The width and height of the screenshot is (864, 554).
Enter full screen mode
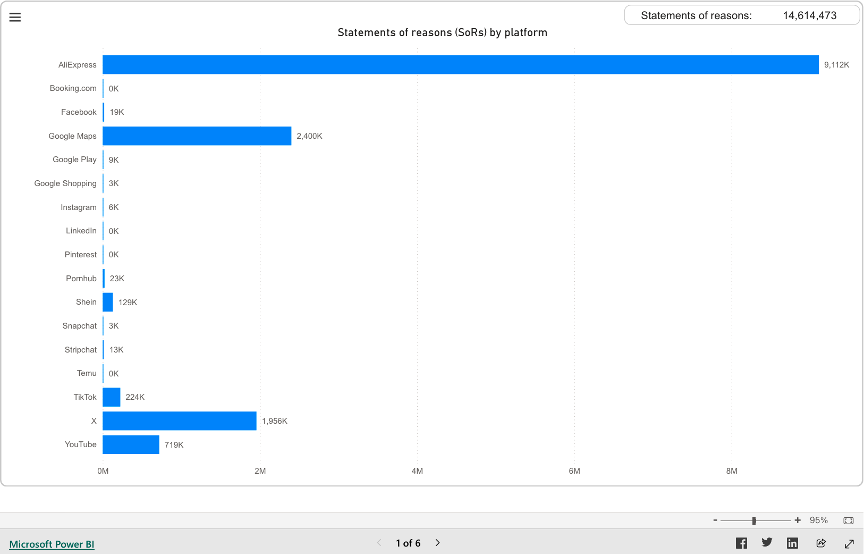point(848,543)
